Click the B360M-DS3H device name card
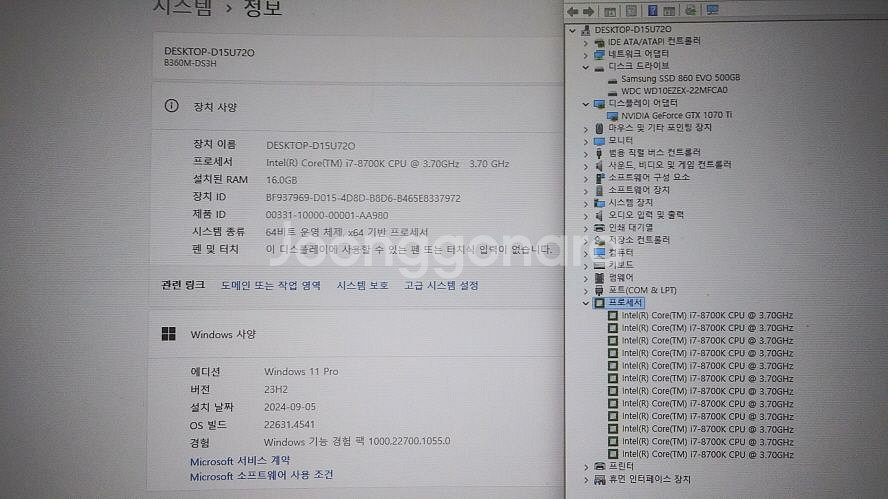 tap(357, 57)
